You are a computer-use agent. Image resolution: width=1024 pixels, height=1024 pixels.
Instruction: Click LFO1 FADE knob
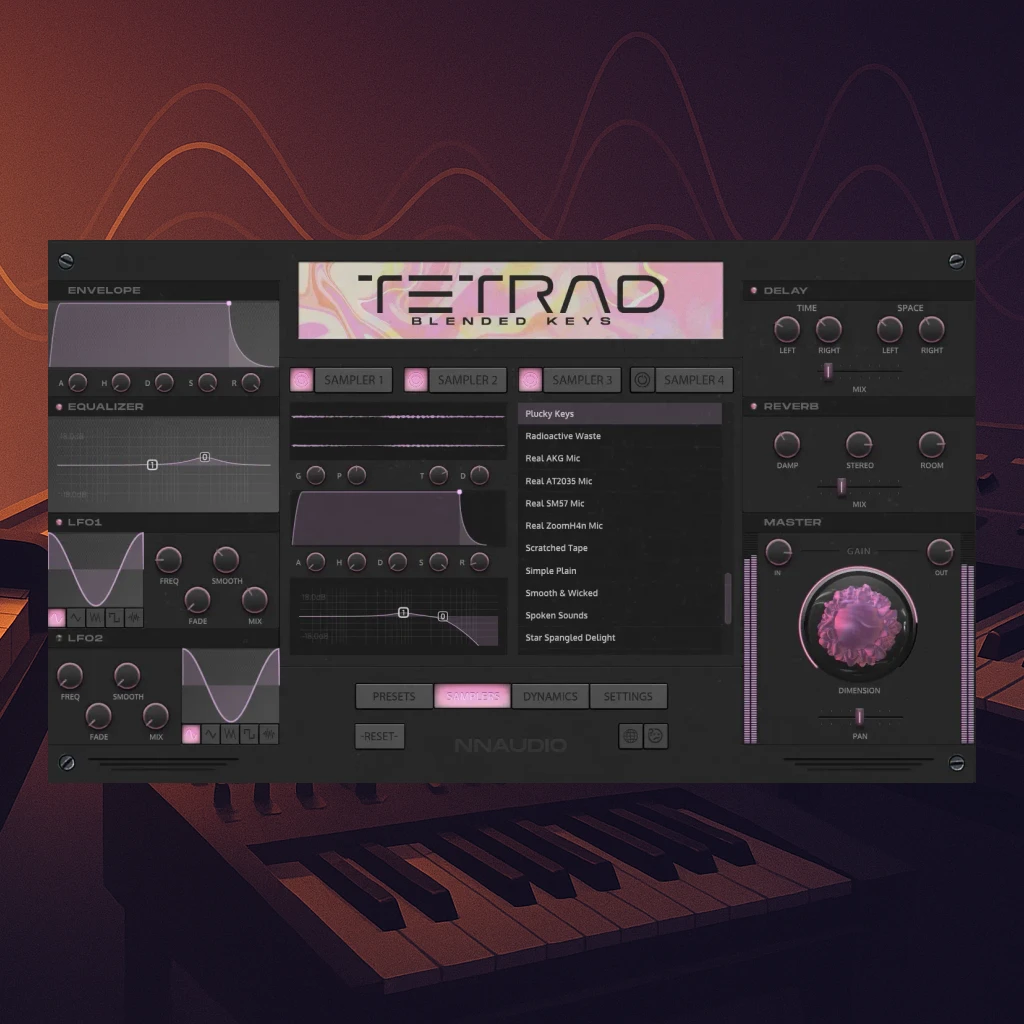click(x=197, y=600)
